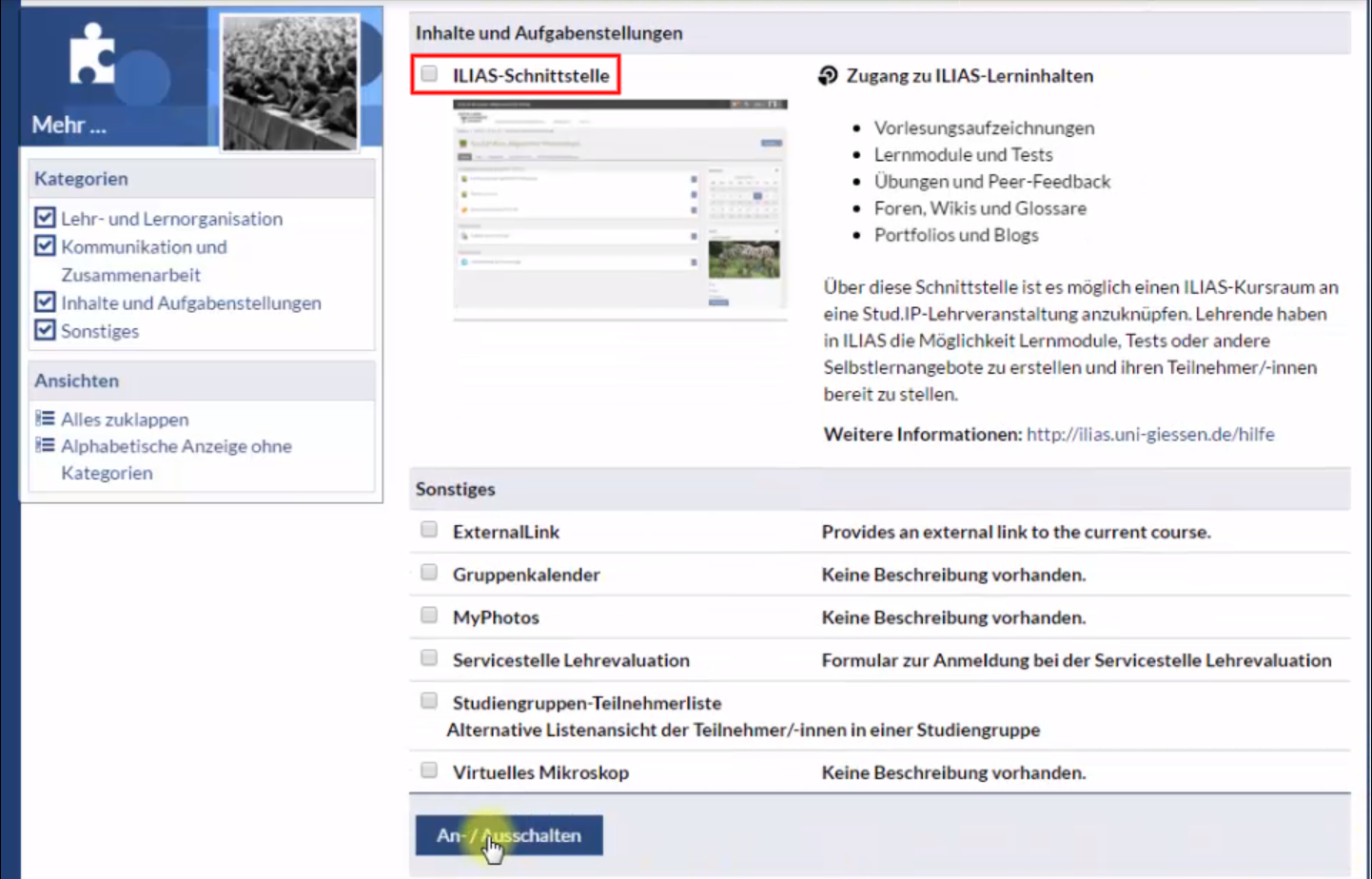Image resolution: width=1372 pixels, height=879 pixels.
Task: Enable the ILIAS-Schnittstelle checkbox
Action: point(429,74)
